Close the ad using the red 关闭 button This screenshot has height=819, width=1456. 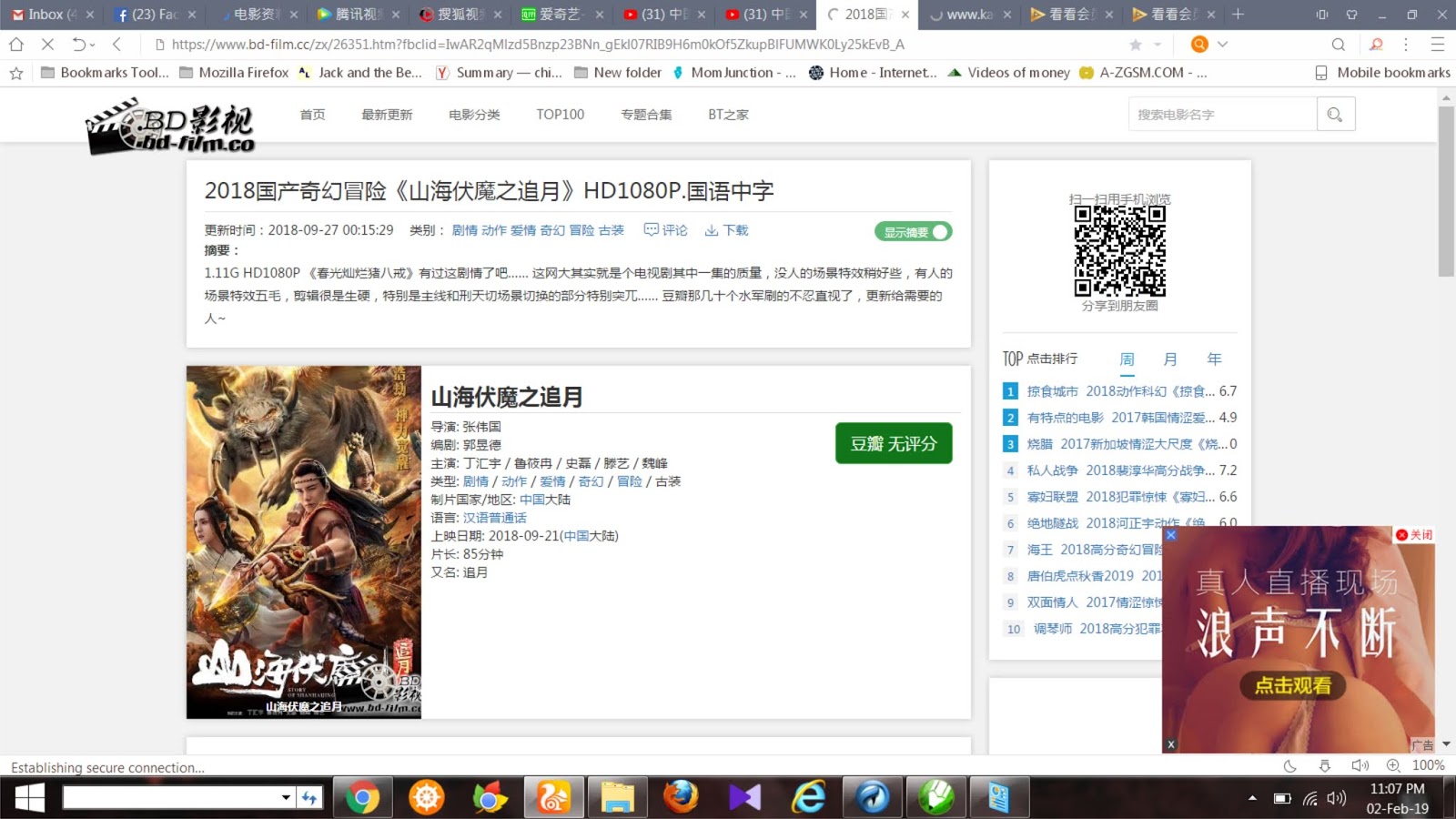(1414, 535)
